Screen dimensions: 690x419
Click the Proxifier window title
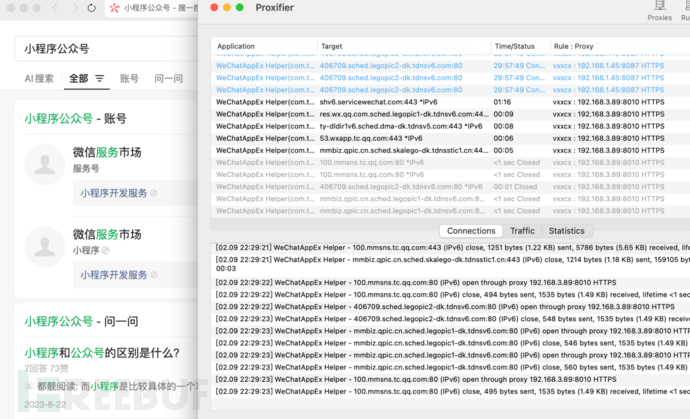point(274,7)
